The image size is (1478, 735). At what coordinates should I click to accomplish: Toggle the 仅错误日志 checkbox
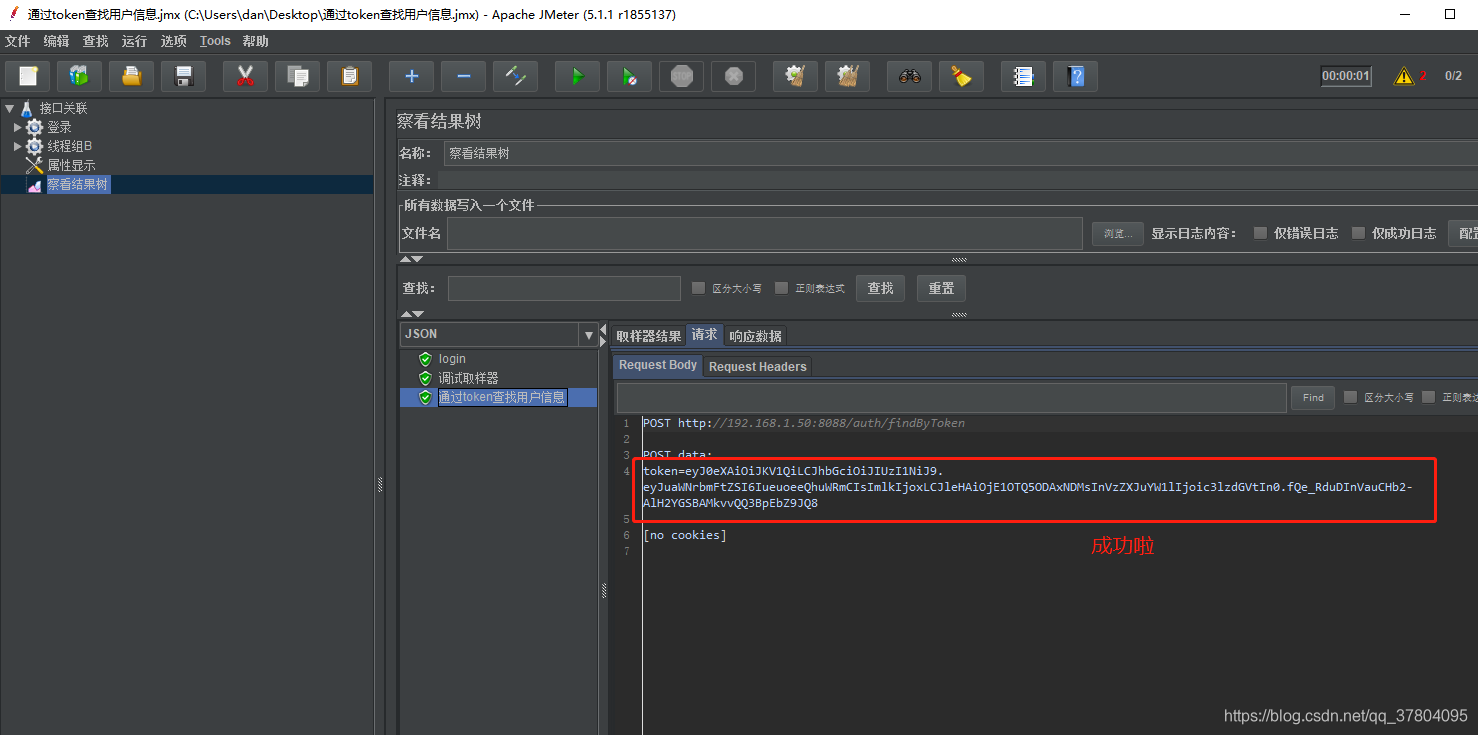(x=1260, y=233)
